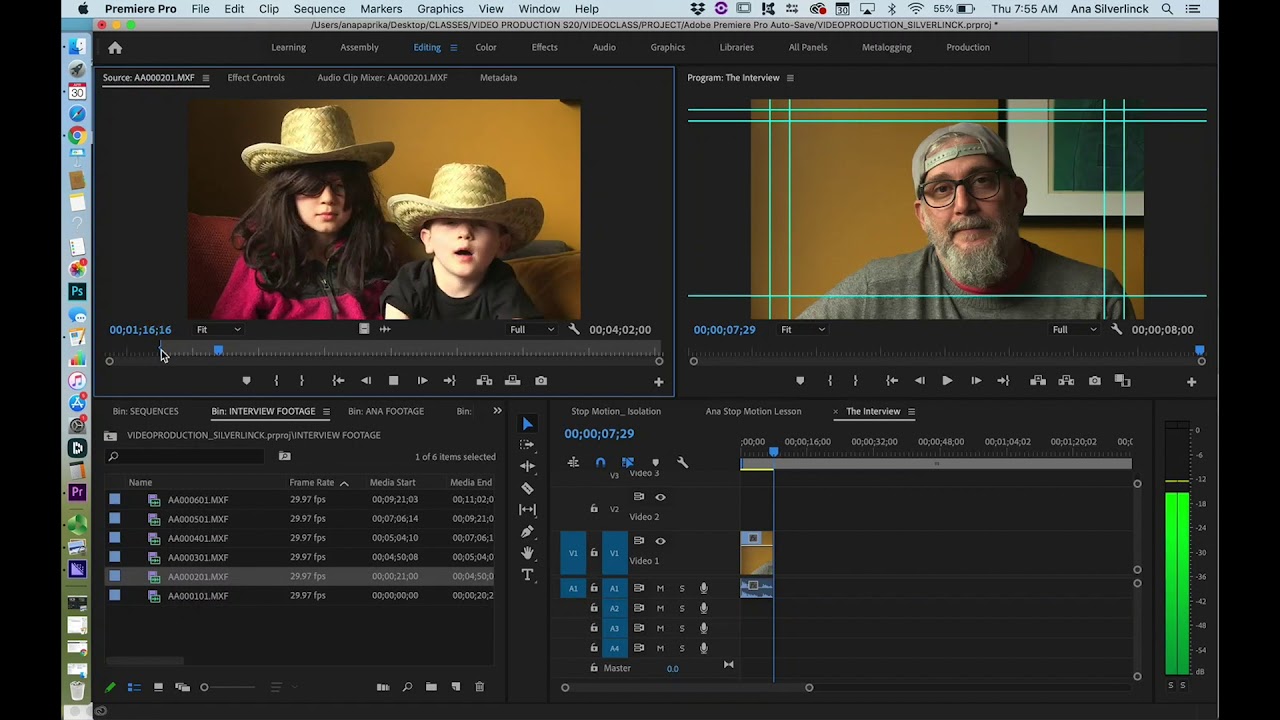
Task: Select the Pen tool in the tools panel
Action: [527, 531]
